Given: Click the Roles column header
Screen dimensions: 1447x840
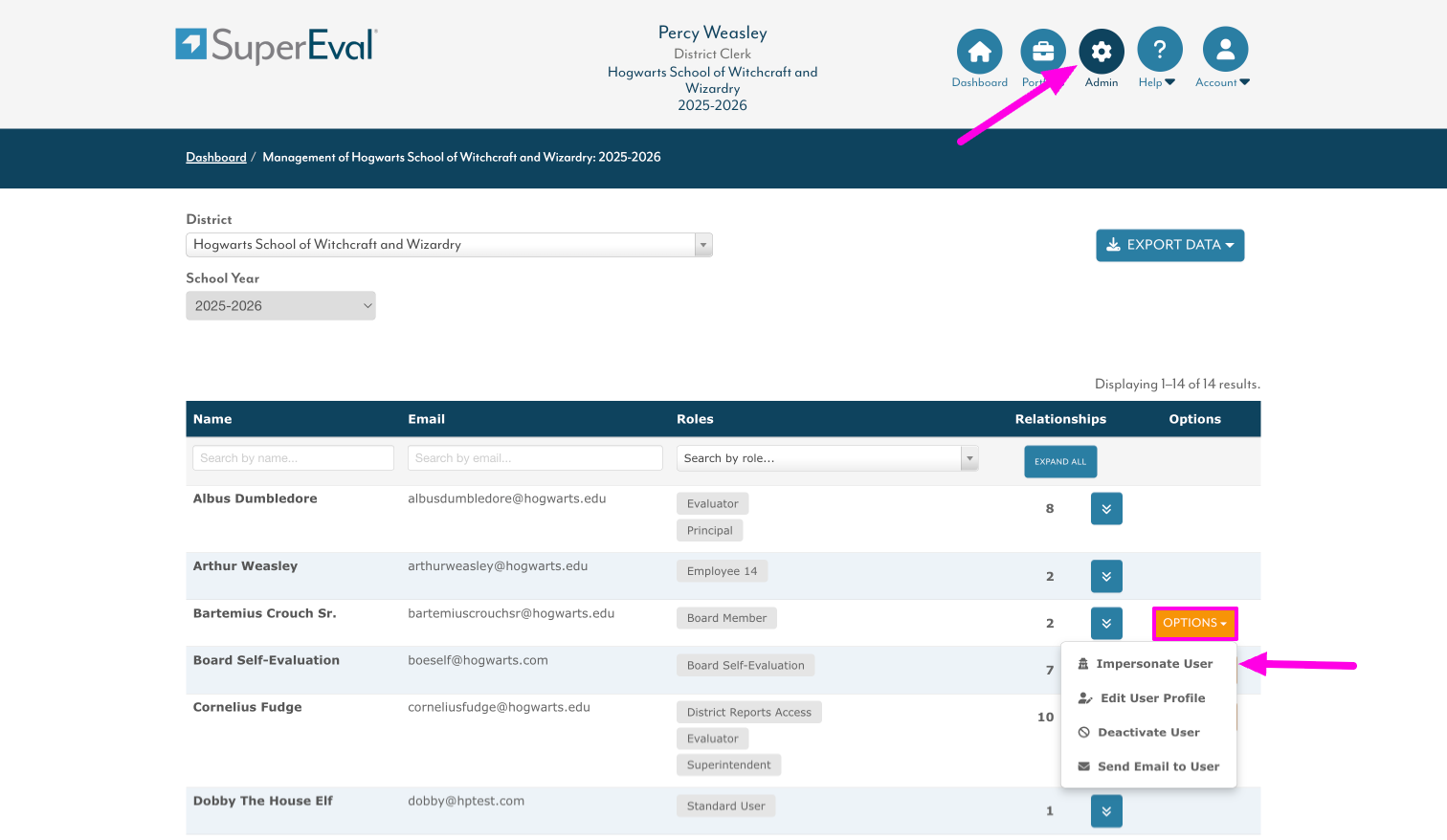Looking at the screenshot, I should 695,419.
